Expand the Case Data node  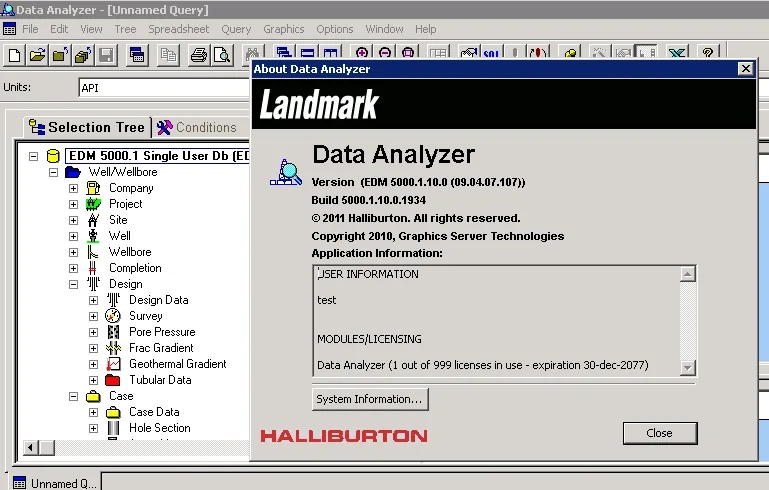(x=94, y=412)
